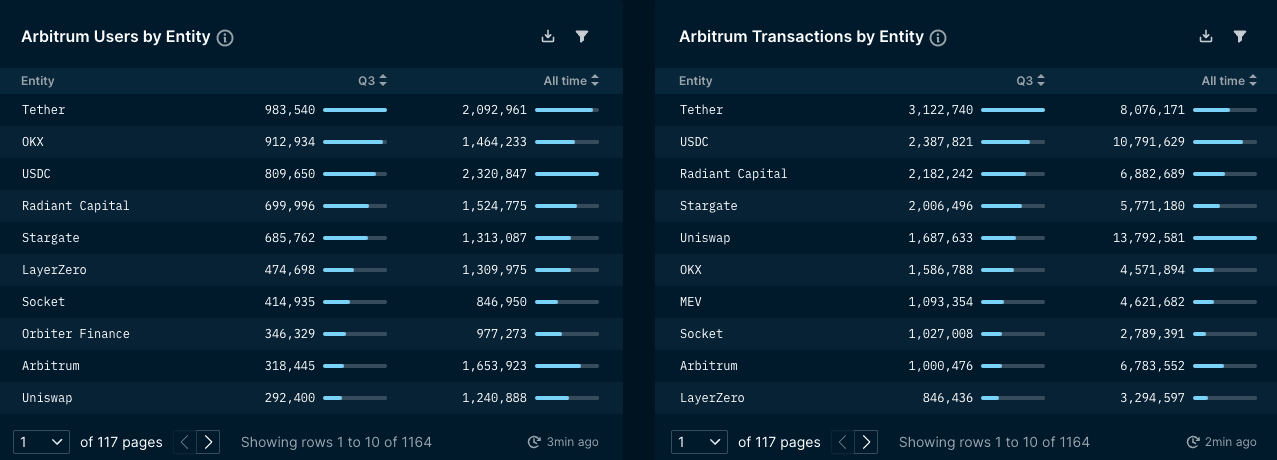
Task: Open page number dropdown in Transactions table
Action: pos(699,441)
